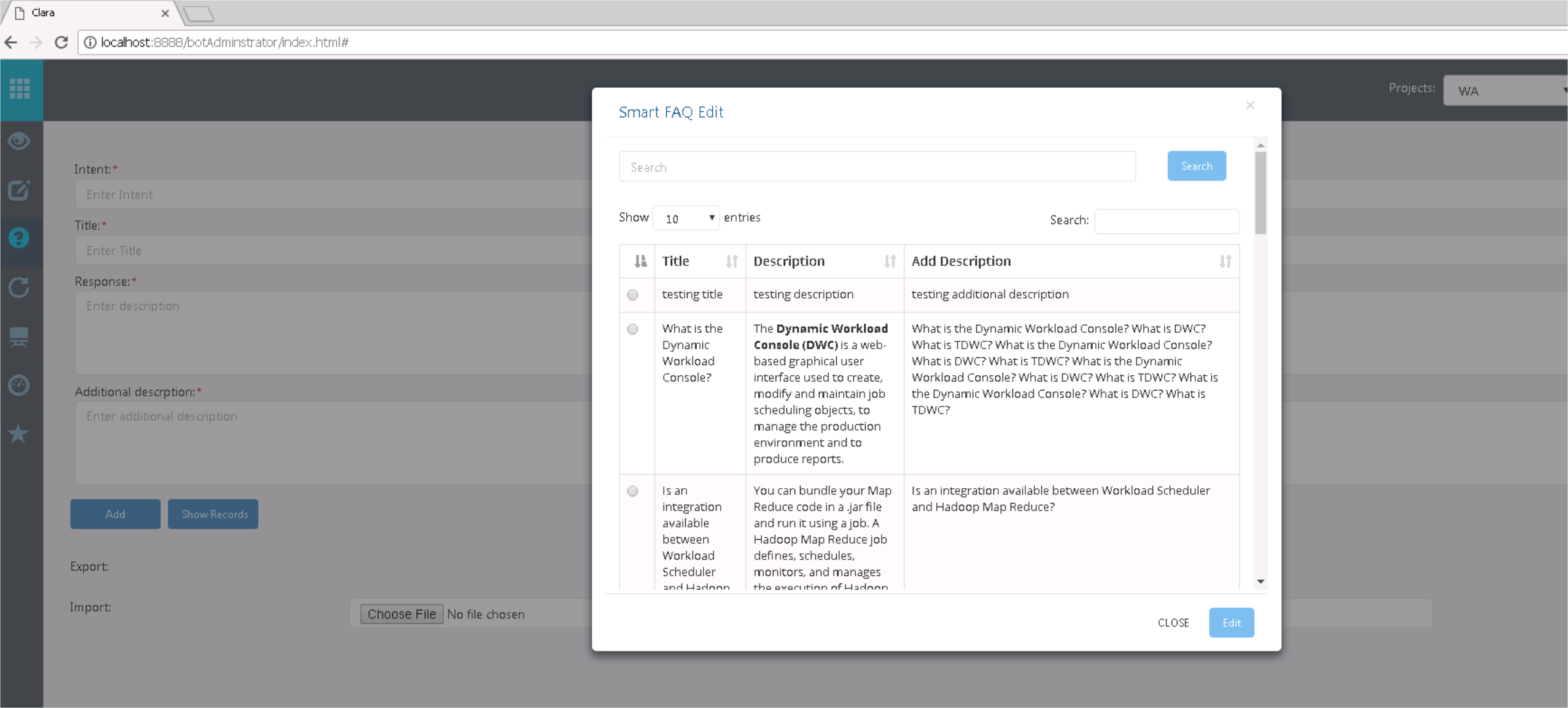The width and height of the screenshot is (1568, 708).
Task: Click the star favorites sidebar icon
Action: click(19, 434)
